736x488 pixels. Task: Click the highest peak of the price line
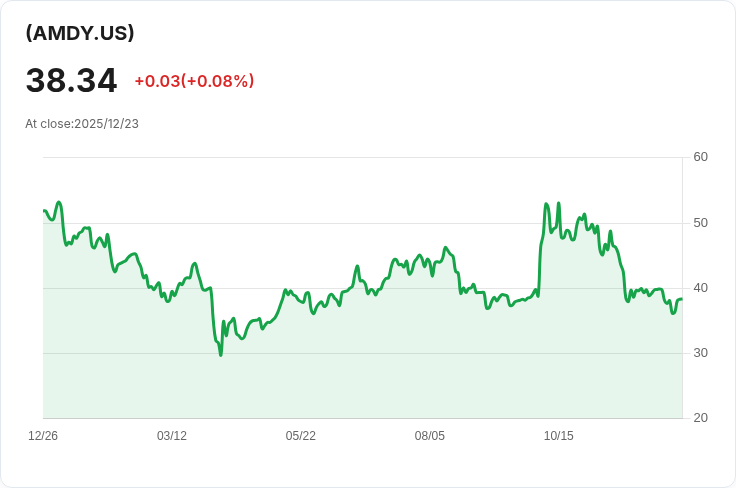tap(547, 204)
